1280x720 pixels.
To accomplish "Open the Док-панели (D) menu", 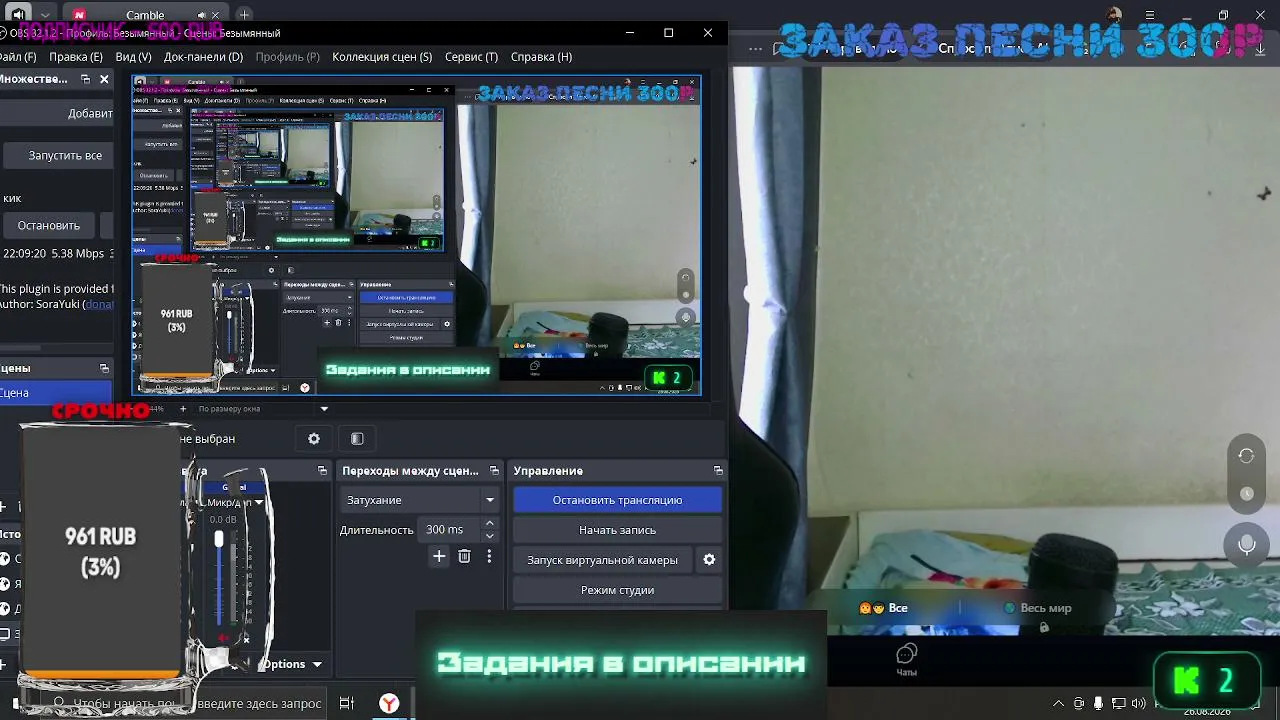I will pos(203,57).
